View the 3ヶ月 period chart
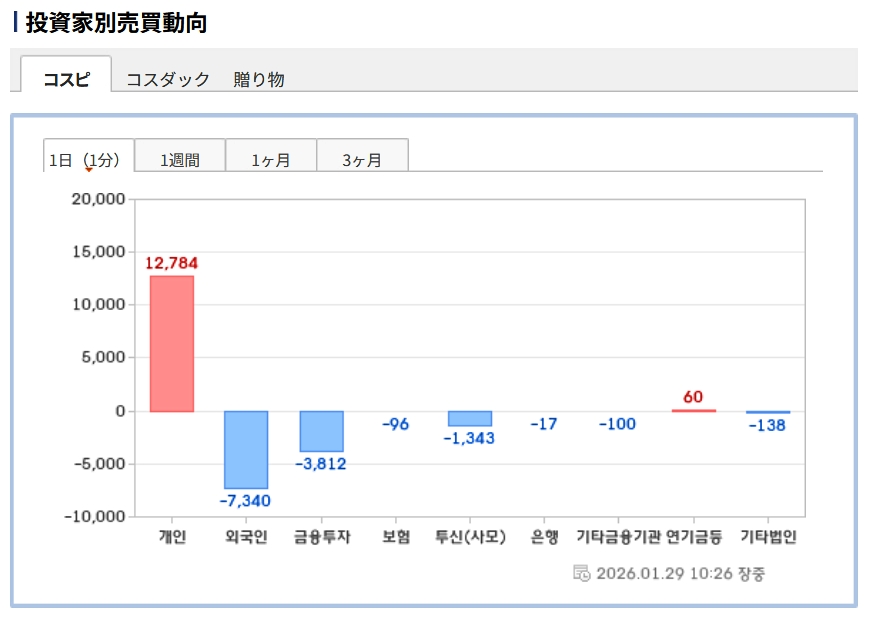This screenshot has height=619, width=869. (x=362, y=159)
